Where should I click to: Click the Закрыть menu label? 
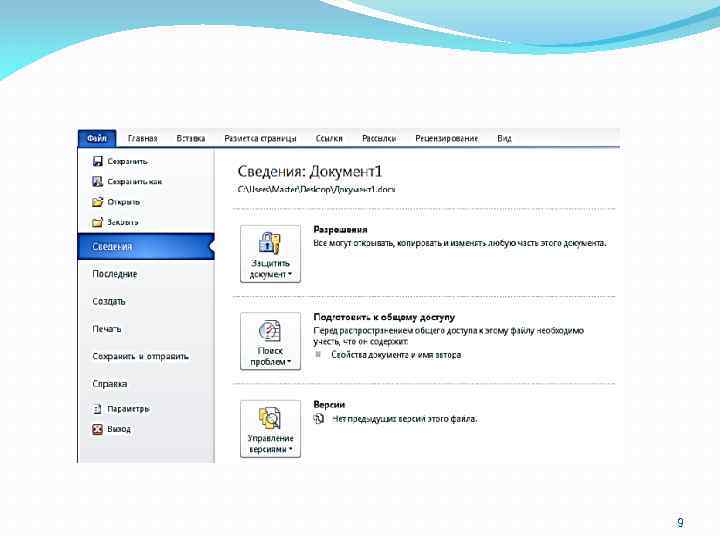(x=123, y=222)
